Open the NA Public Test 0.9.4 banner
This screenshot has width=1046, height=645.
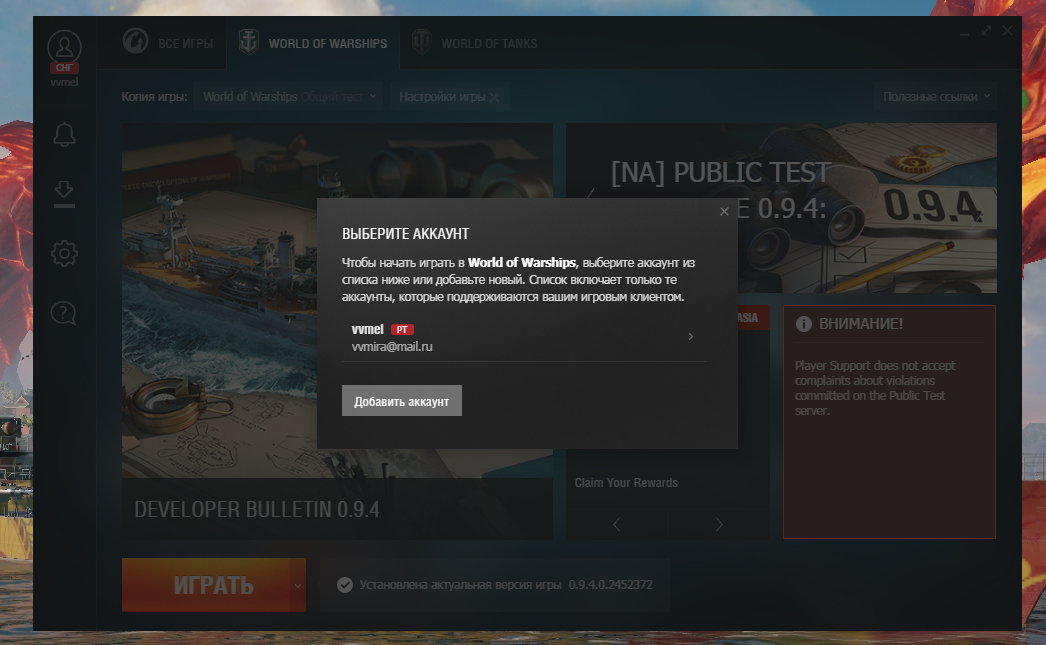pos(781,207)
